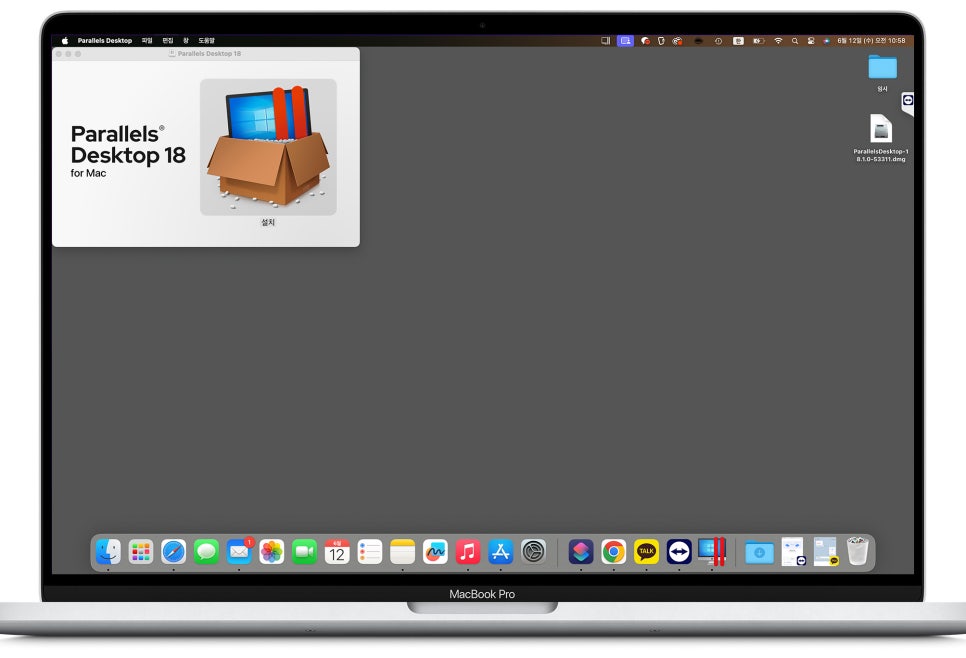Open the Music app in the Dock
Viewport: 966px width, 658px height.
coord(468,551)
